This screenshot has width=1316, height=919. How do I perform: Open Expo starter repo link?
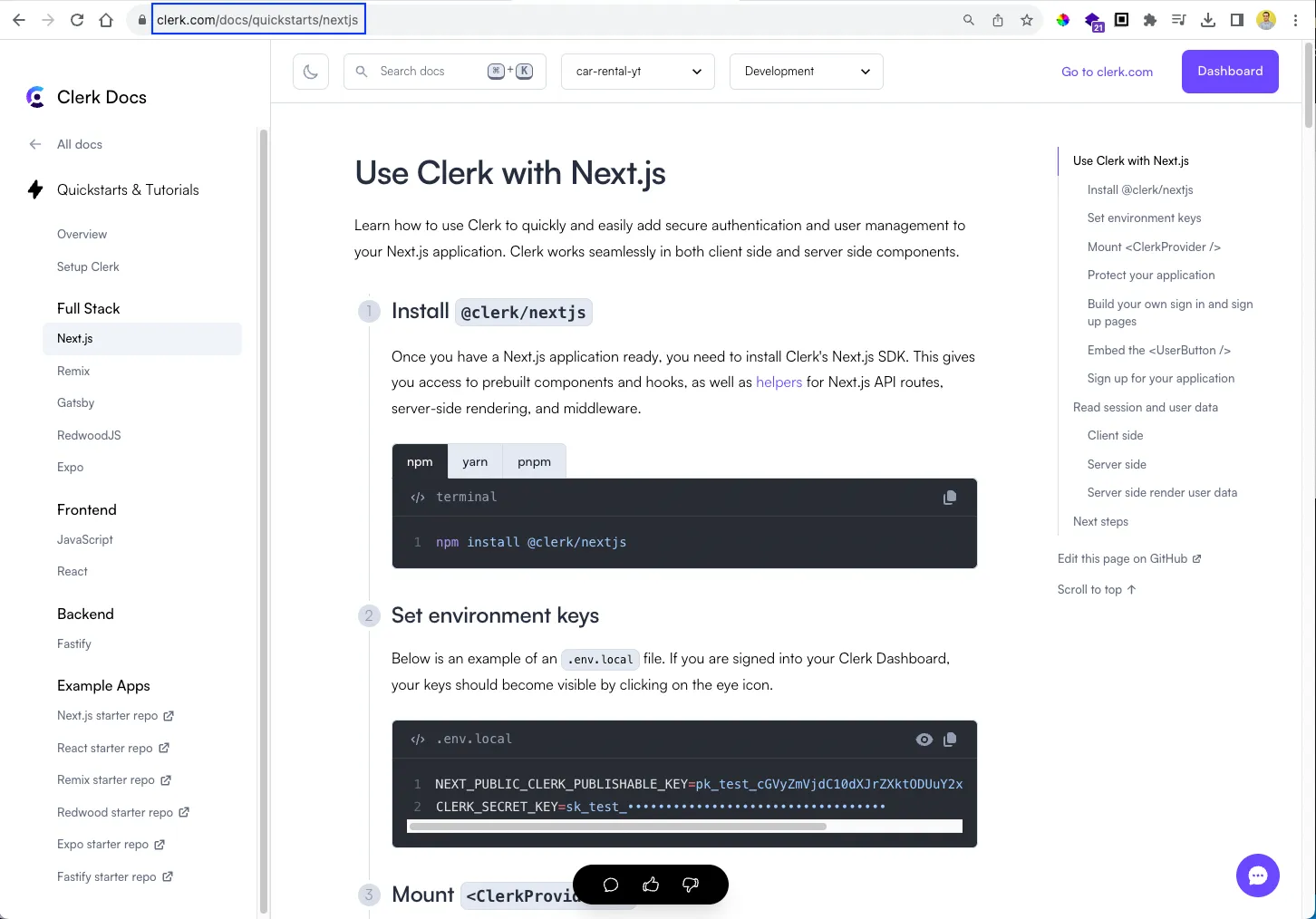[111, 844]
